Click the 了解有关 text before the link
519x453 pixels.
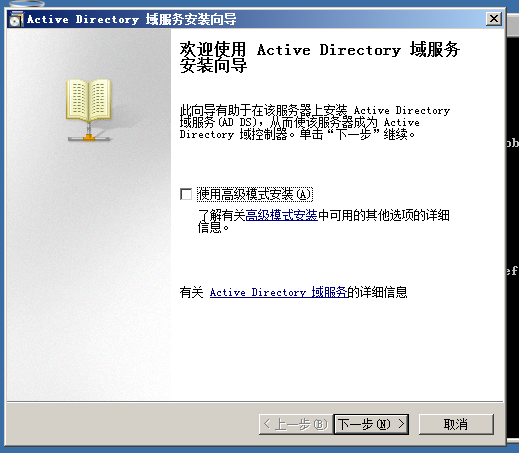tap(222, 215)
